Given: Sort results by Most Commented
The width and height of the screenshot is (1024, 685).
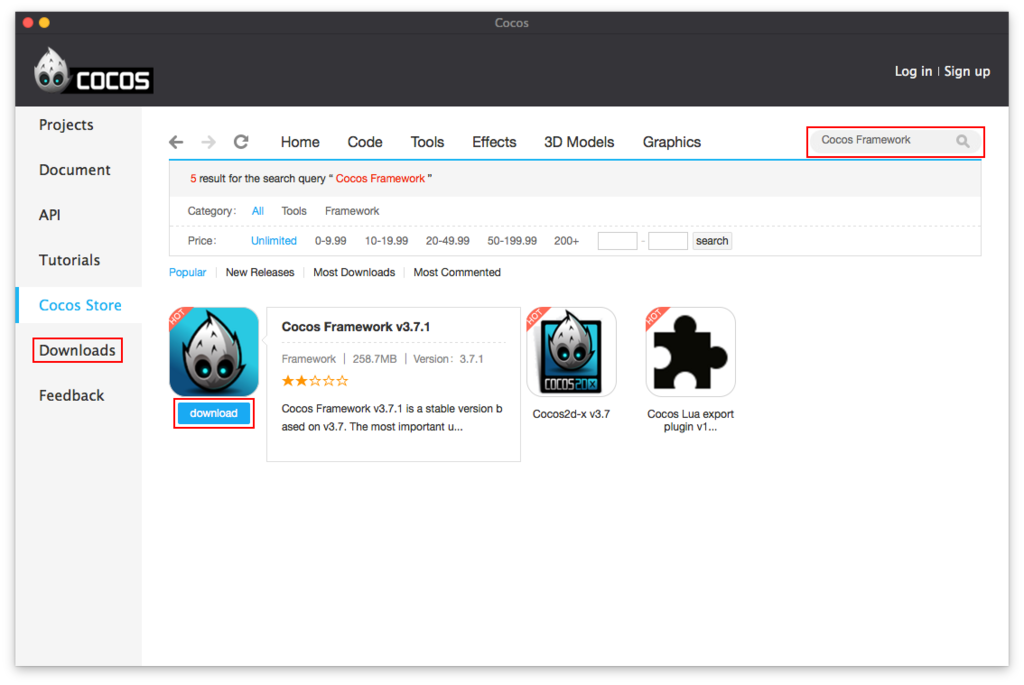Looking at the screenshot, I should pos(457,272).
